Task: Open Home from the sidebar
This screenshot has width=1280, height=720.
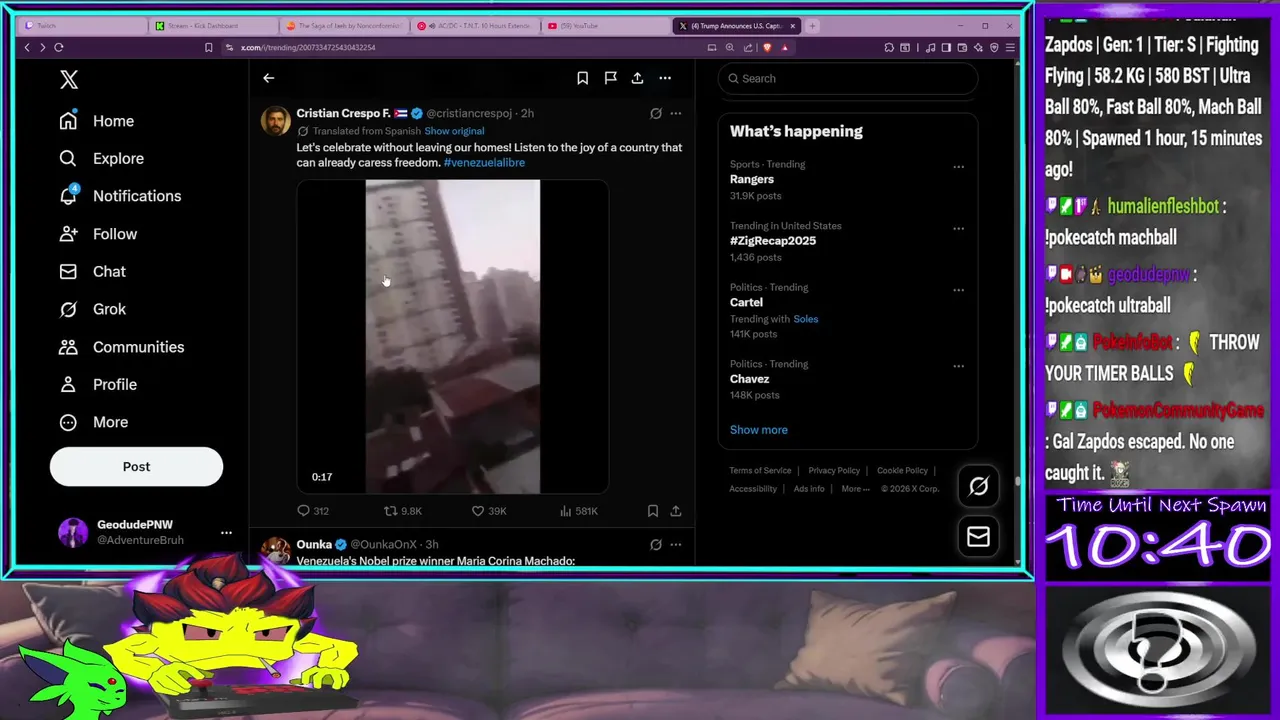Action: pyautogui.click(x=96, y=121)
